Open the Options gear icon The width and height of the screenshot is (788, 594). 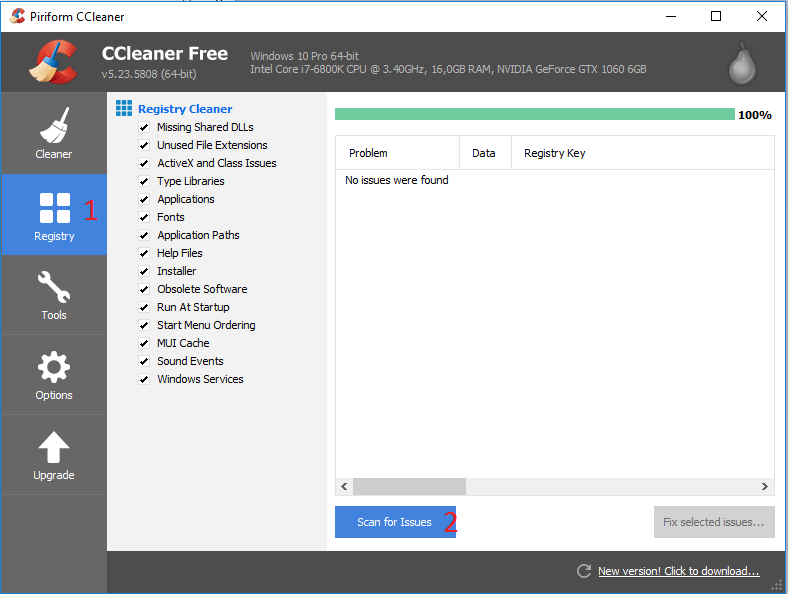coord(54,367)
